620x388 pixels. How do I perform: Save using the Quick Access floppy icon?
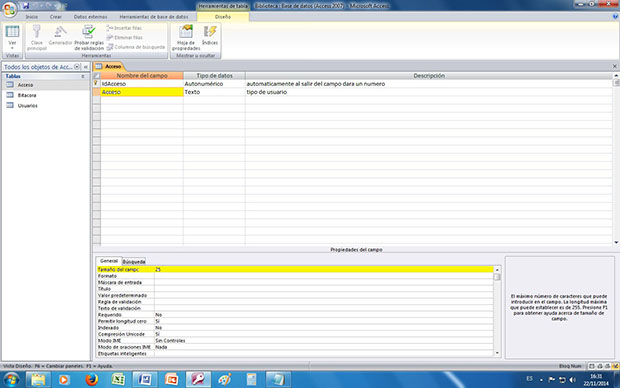(x=26, y=6)
